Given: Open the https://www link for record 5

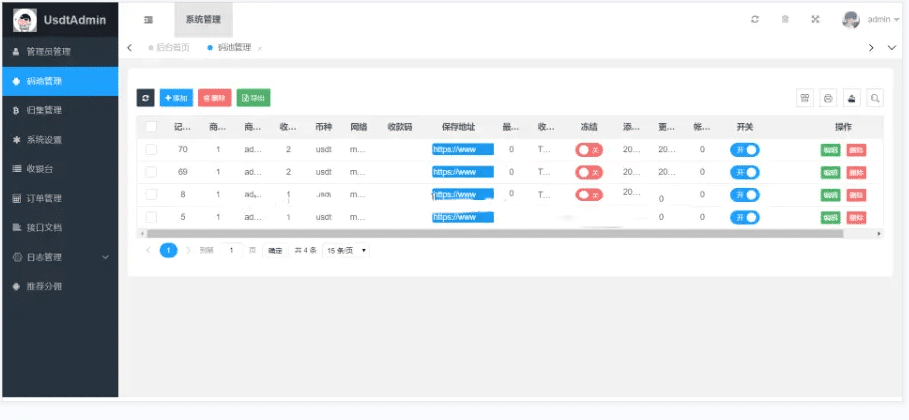Looking at the screenshot, I should tap(463, 218).
